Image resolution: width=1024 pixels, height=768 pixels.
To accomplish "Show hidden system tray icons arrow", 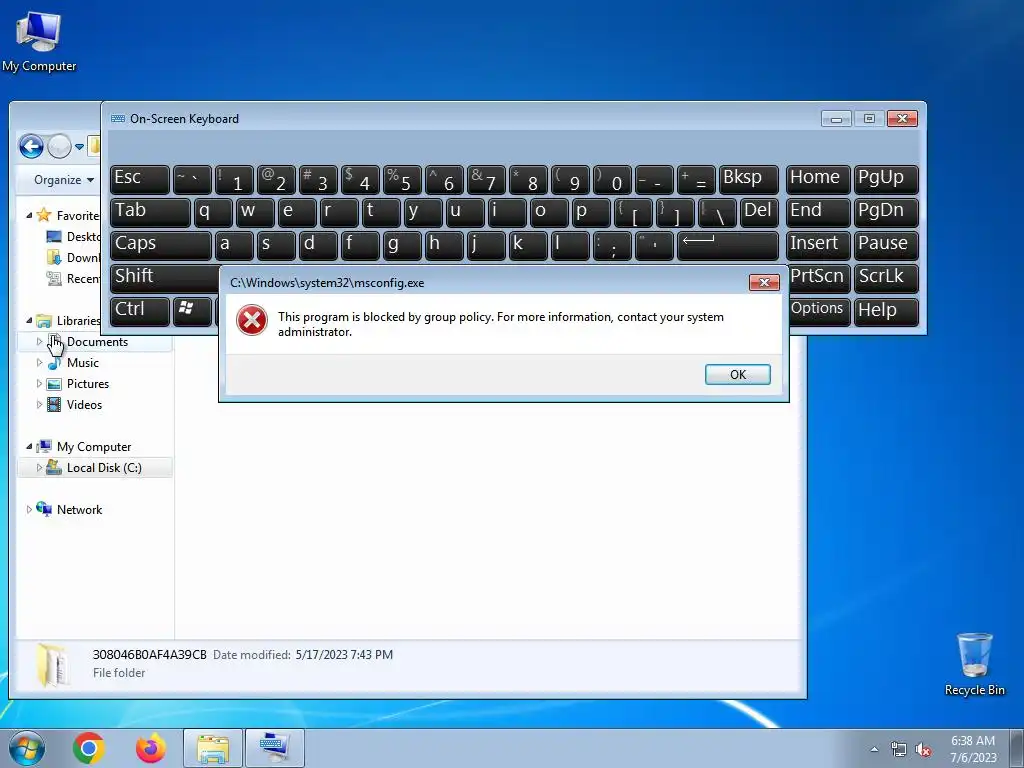I will (874, 750).
